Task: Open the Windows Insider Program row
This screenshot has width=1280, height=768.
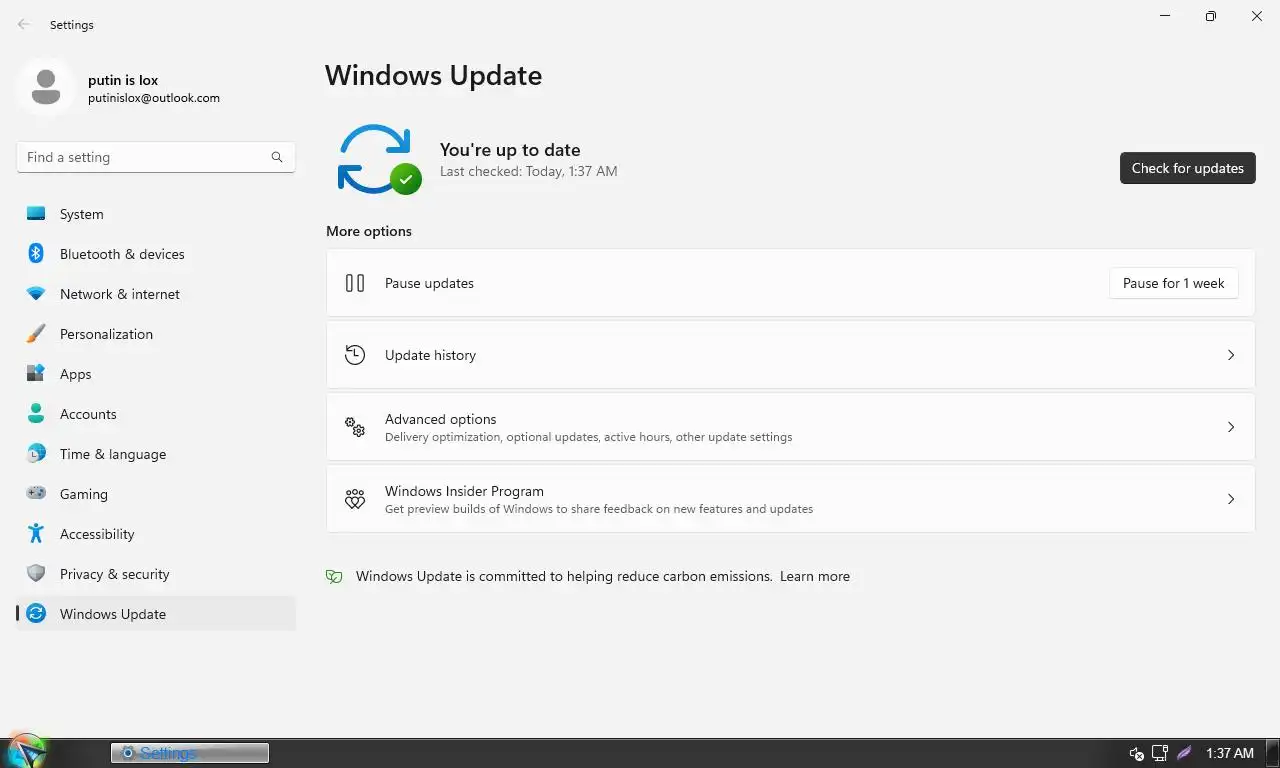Action: (790, 499)
